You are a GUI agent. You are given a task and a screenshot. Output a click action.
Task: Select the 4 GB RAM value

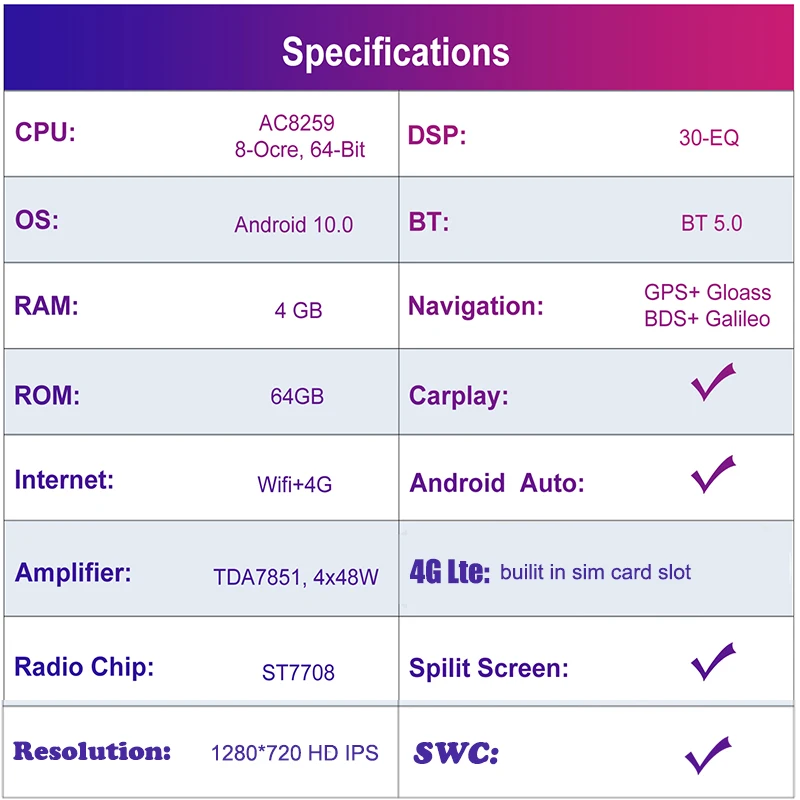point(299,310)
